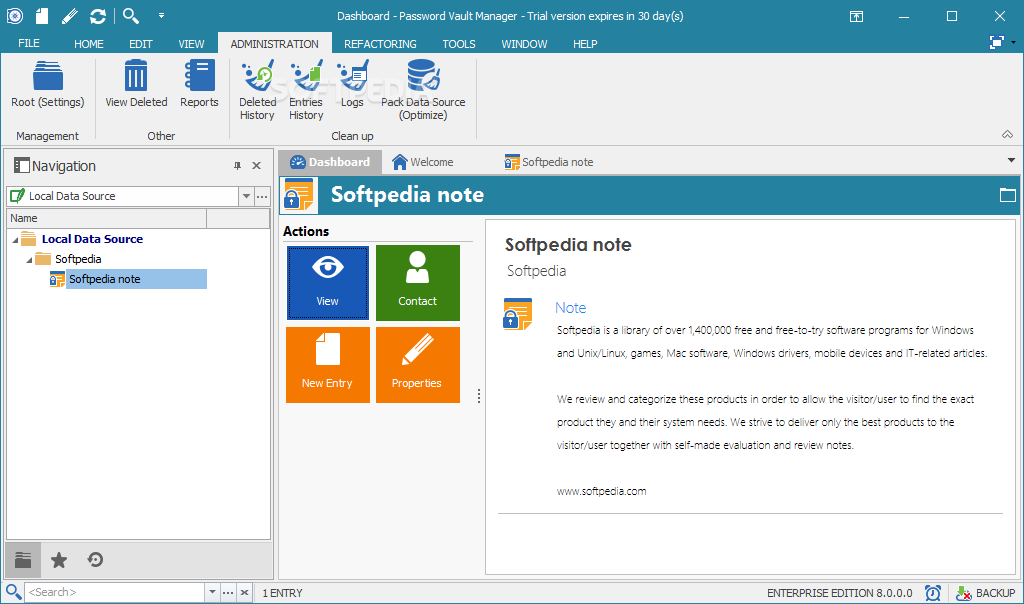Switch to the vault folder navigation view

click(24, 560)
